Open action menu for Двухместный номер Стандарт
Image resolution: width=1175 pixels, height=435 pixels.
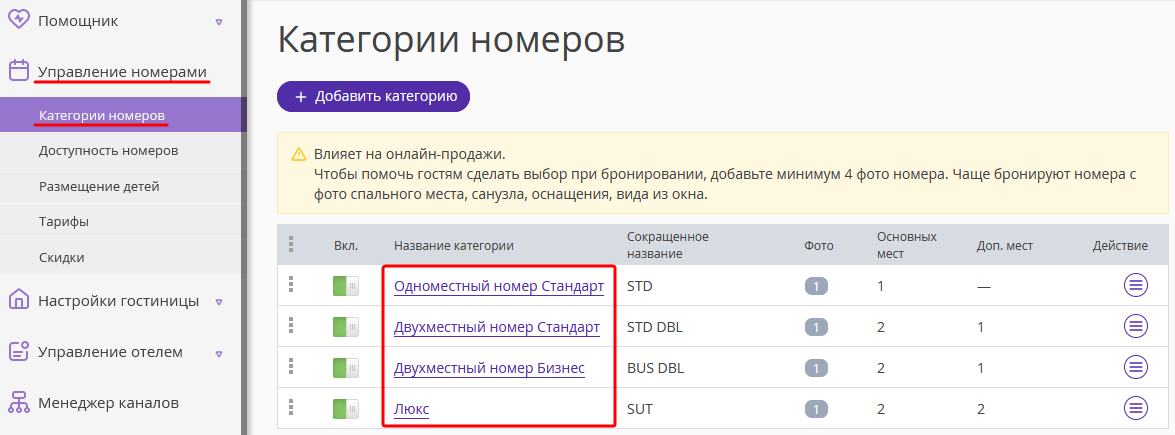1136,326
